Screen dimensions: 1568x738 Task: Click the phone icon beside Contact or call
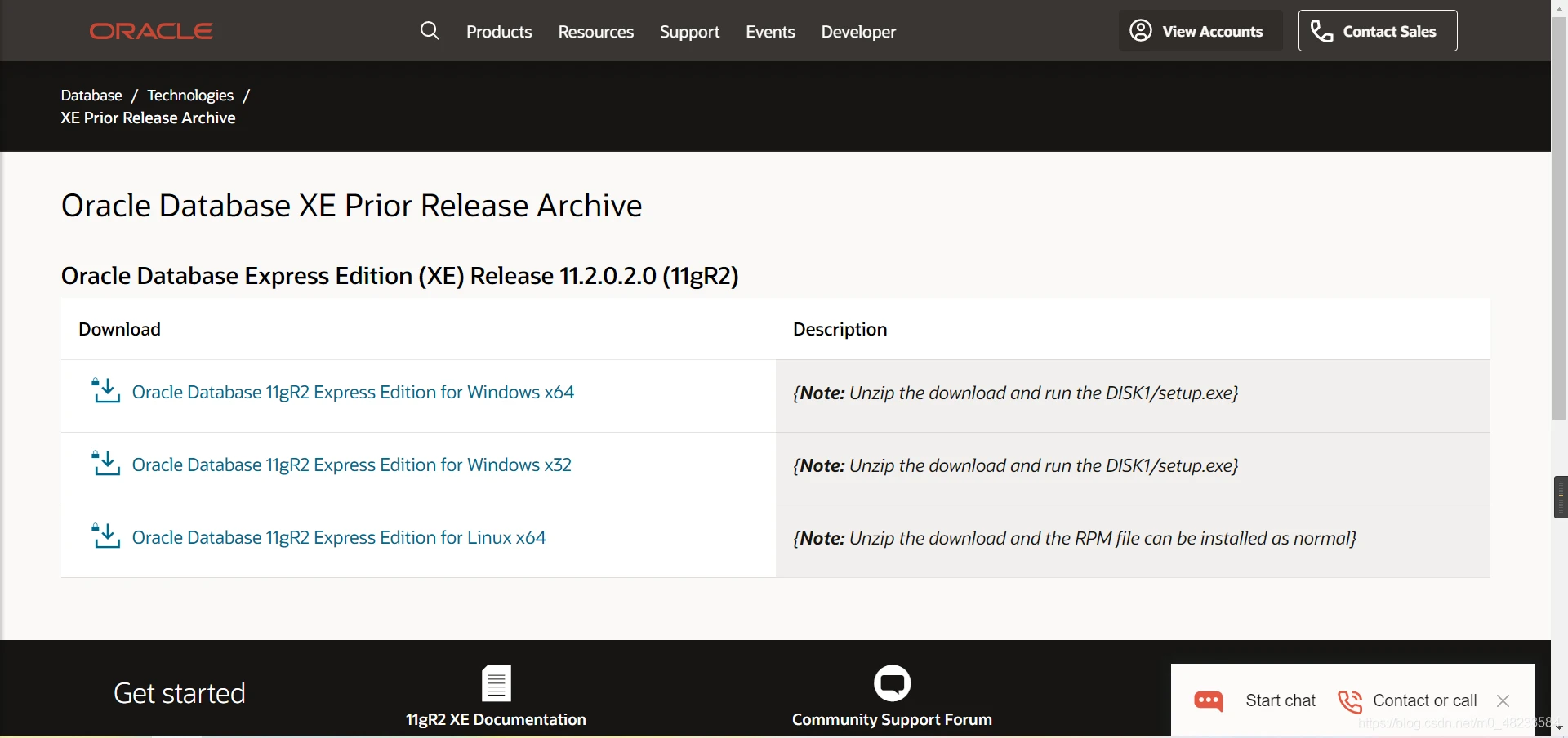point(1350,700)
